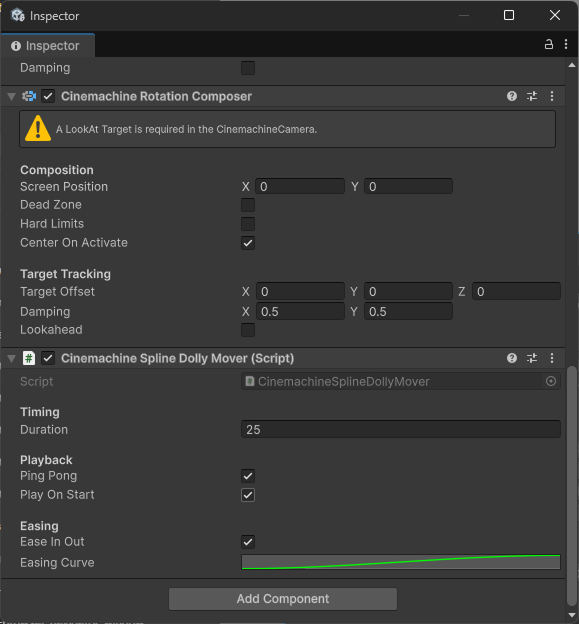Viewport: 579px width, 624px height.
Task: Click the Cinemachine Spline Dolly Mover header title
Action: coord(177,358)
